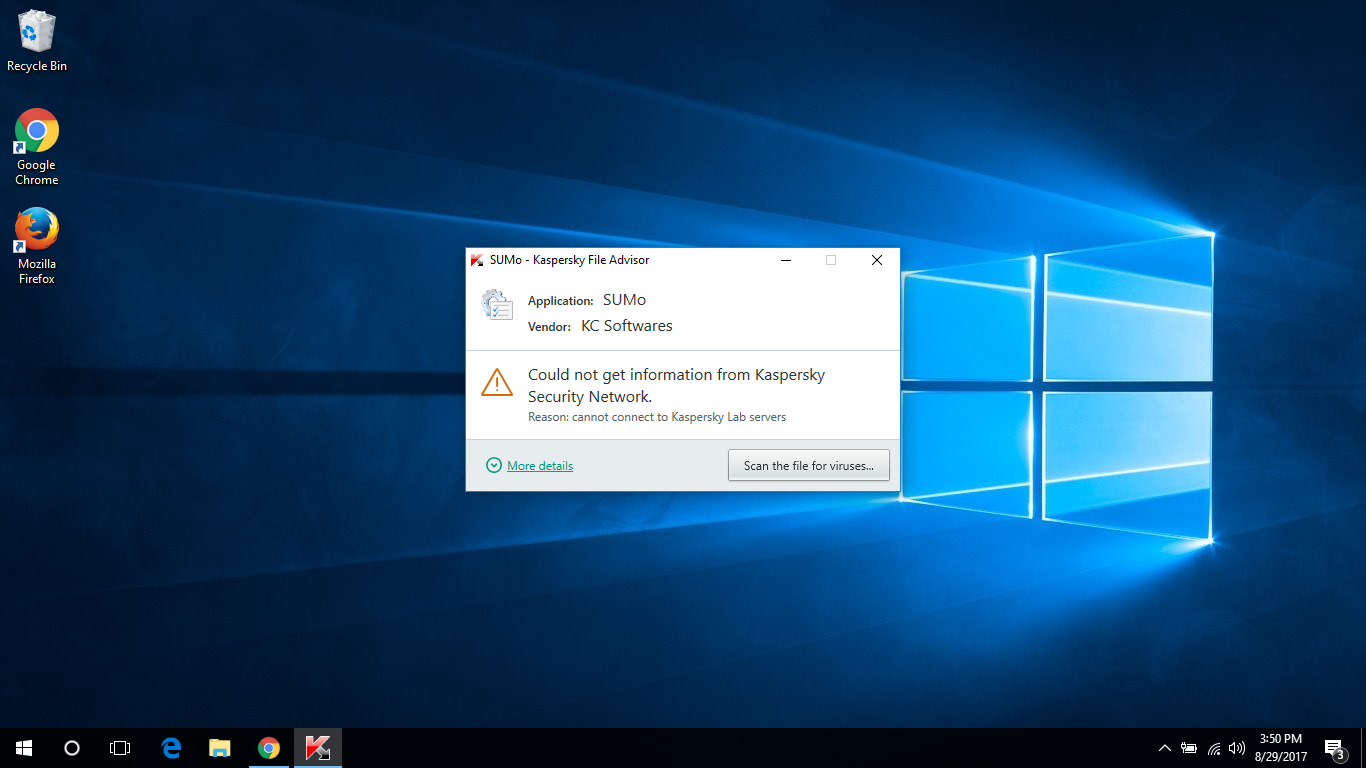The image size is (1366, 768).
Task: Open the More details link
Action: point(540,466)
